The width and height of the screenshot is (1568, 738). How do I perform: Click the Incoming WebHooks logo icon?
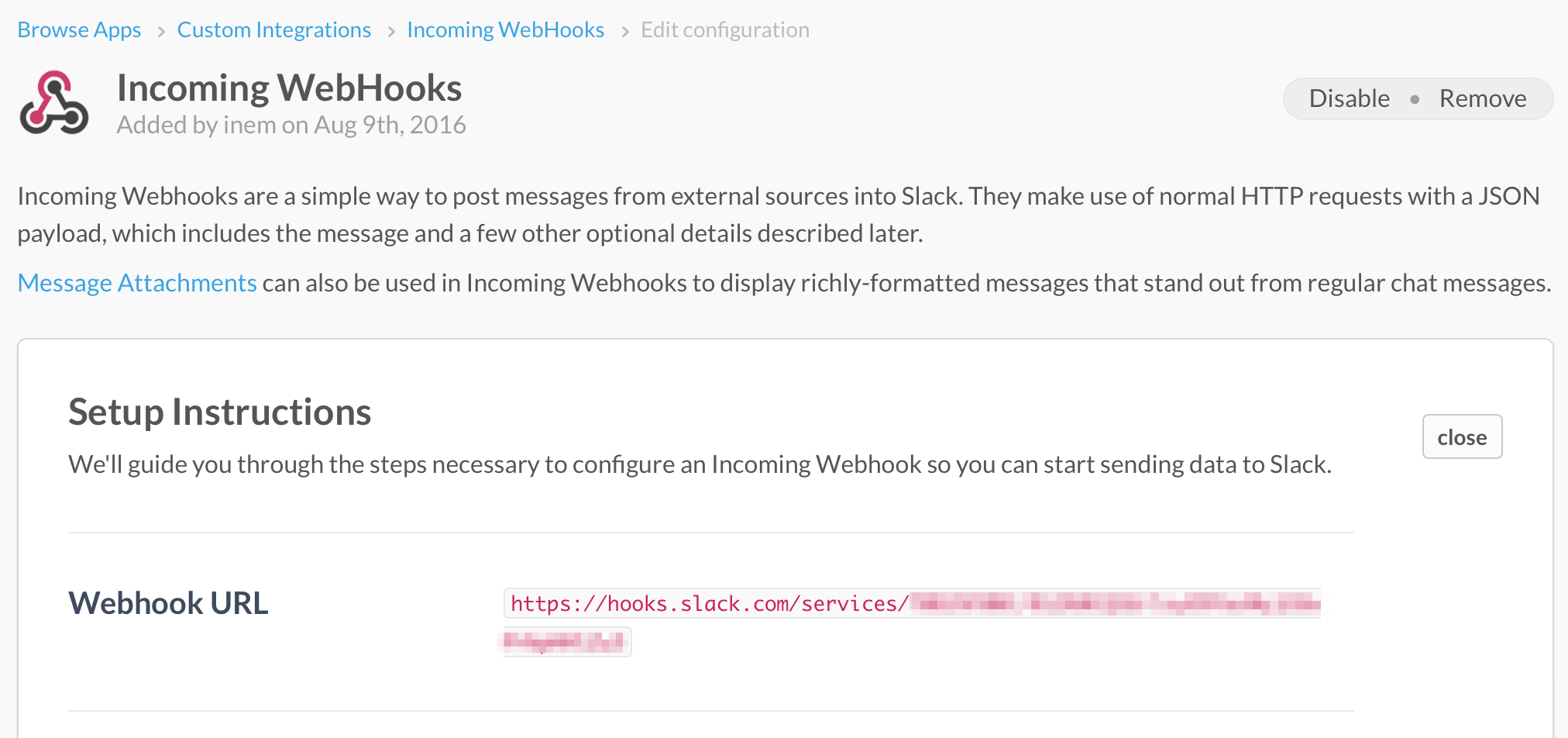(53, 102)
